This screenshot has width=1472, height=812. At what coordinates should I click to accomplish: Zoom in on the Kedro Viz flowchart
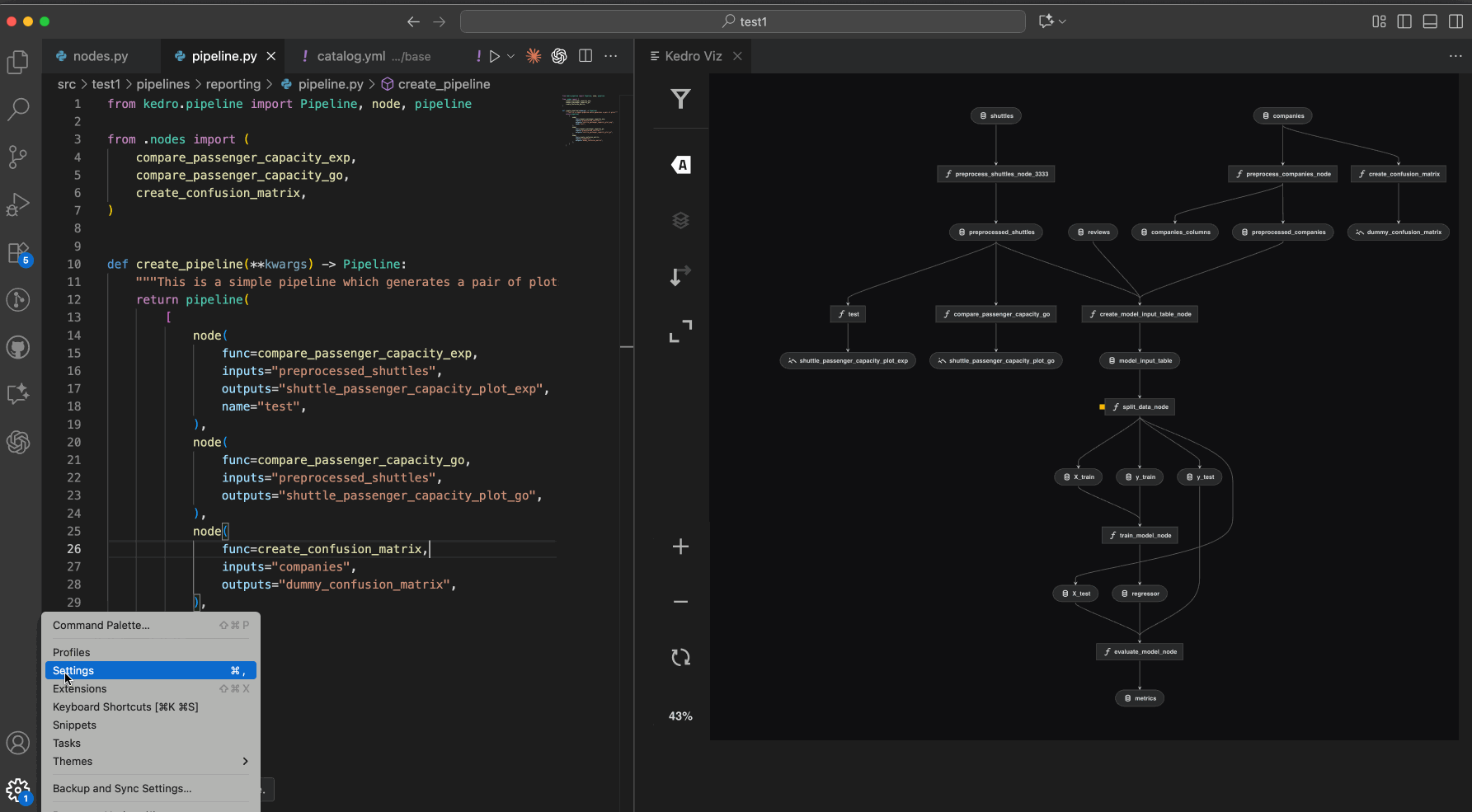click(680, 547)
